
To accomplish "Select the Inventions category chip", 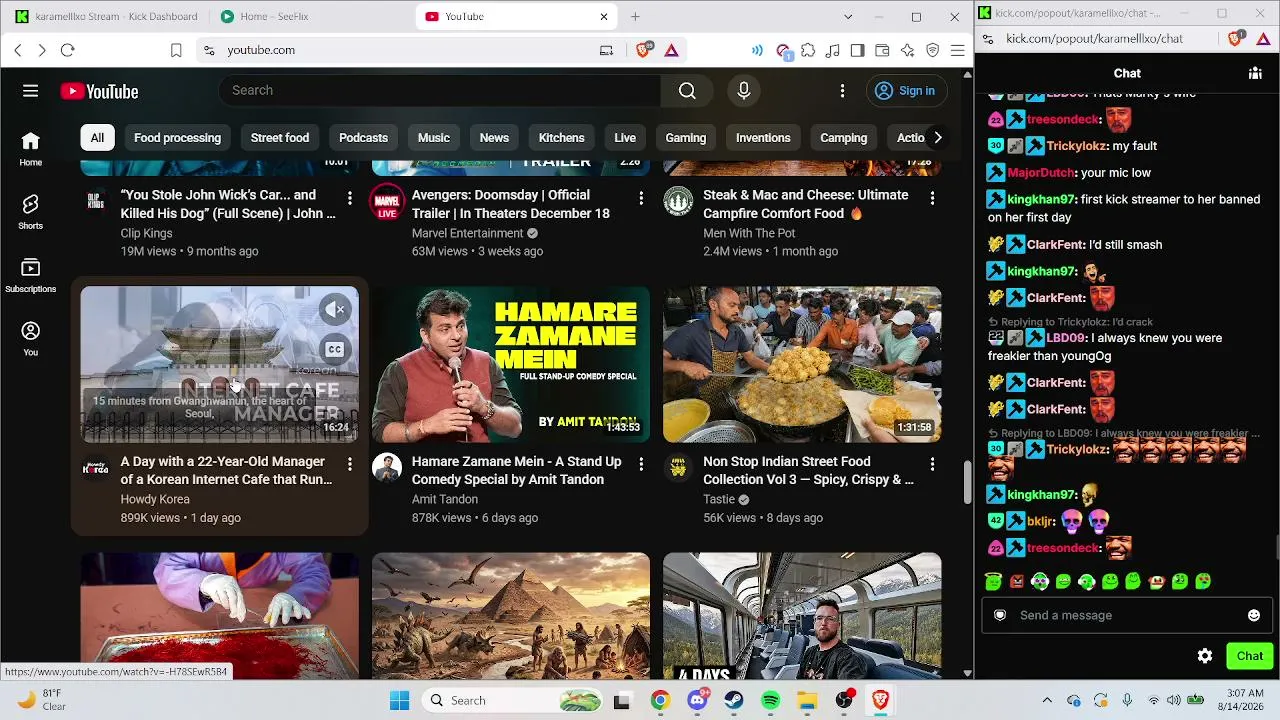I will (x=763, y=138).
